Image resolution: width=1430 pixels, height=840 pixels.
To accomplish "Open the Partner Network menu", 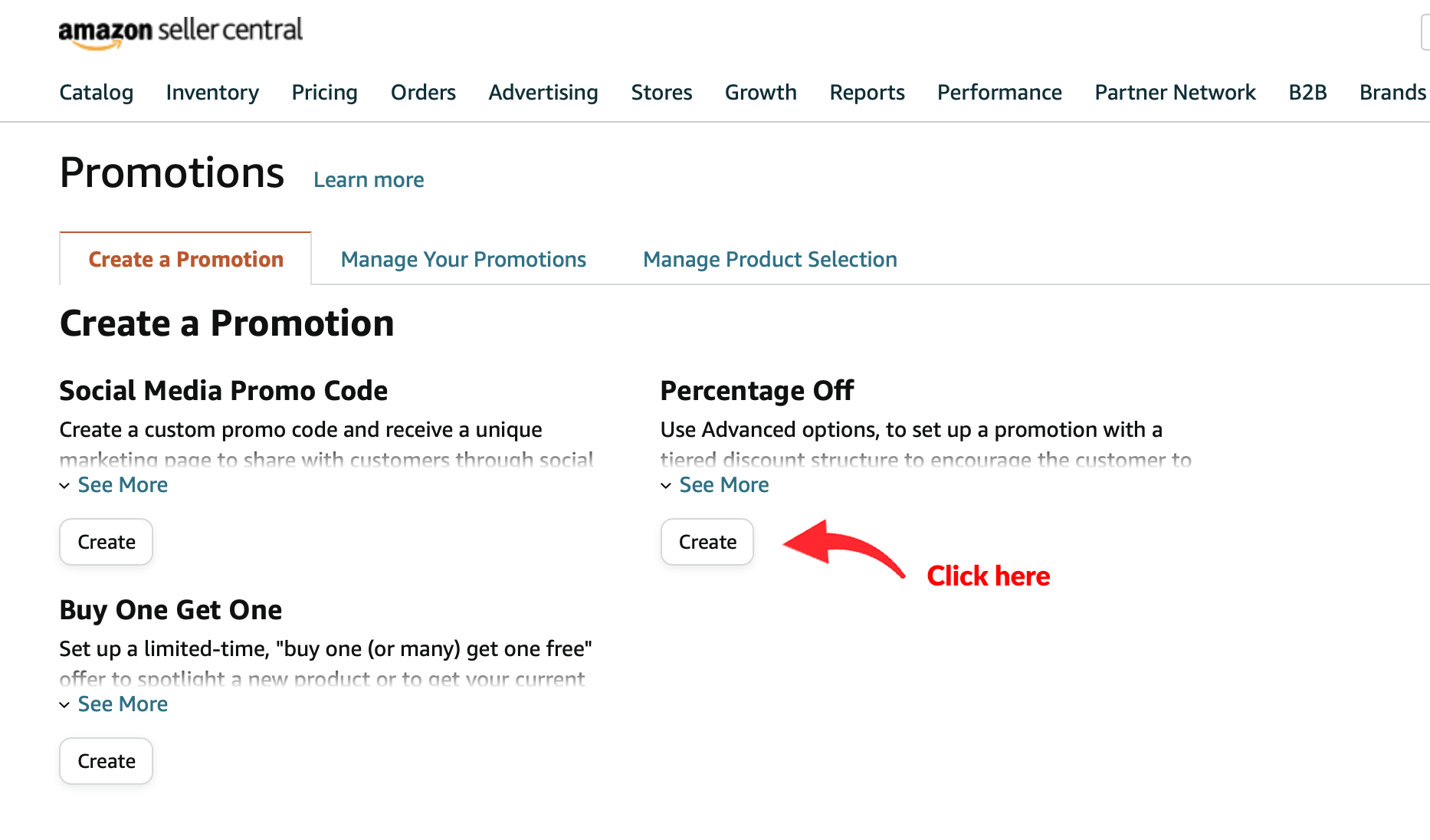I will click(x=1175, y=92).
